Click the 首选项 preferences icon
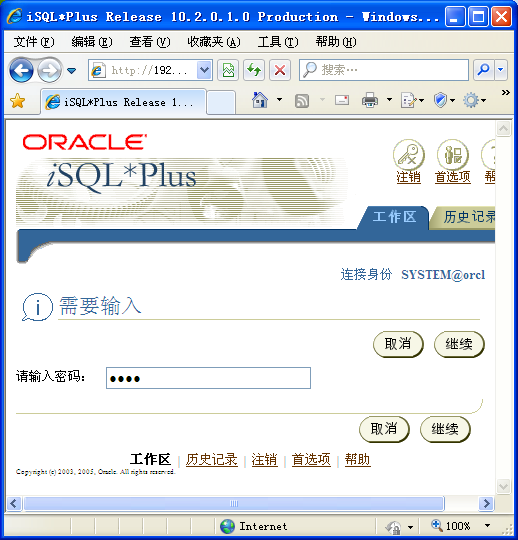This screenshot has width=518, height=540. (x=453, y=155)
